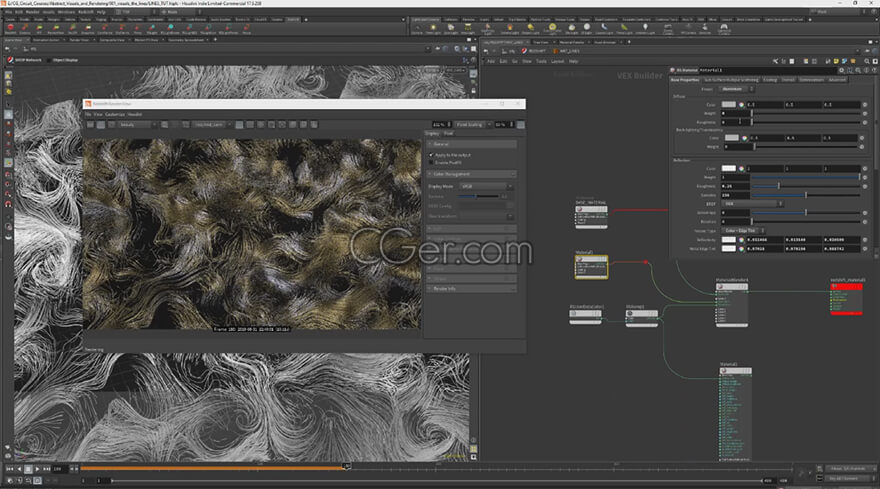Open the Fresnel Type dropdown

[x=743, y=231]
